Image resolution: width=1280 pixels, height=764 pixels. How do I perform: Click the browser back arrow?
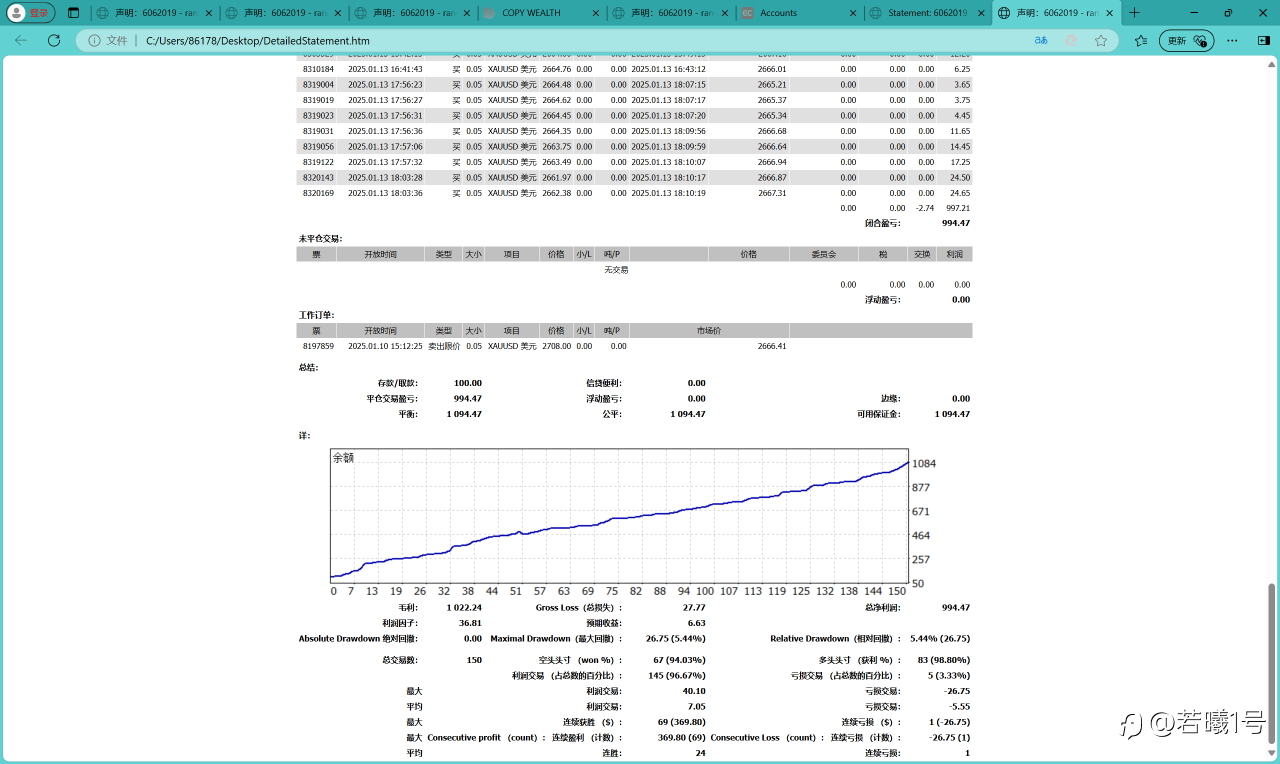tap(21, 41)
